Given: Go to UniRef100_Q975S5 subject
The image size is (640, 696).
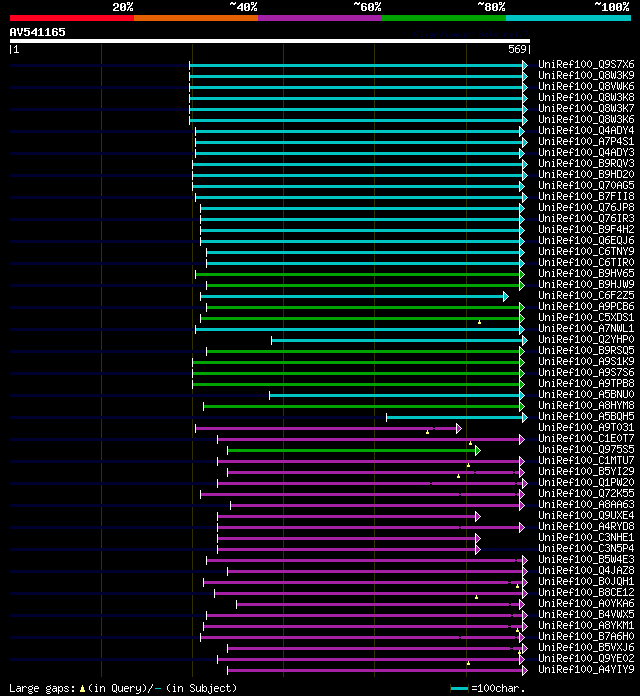Looking at the screenshot, I should [586, 450].
